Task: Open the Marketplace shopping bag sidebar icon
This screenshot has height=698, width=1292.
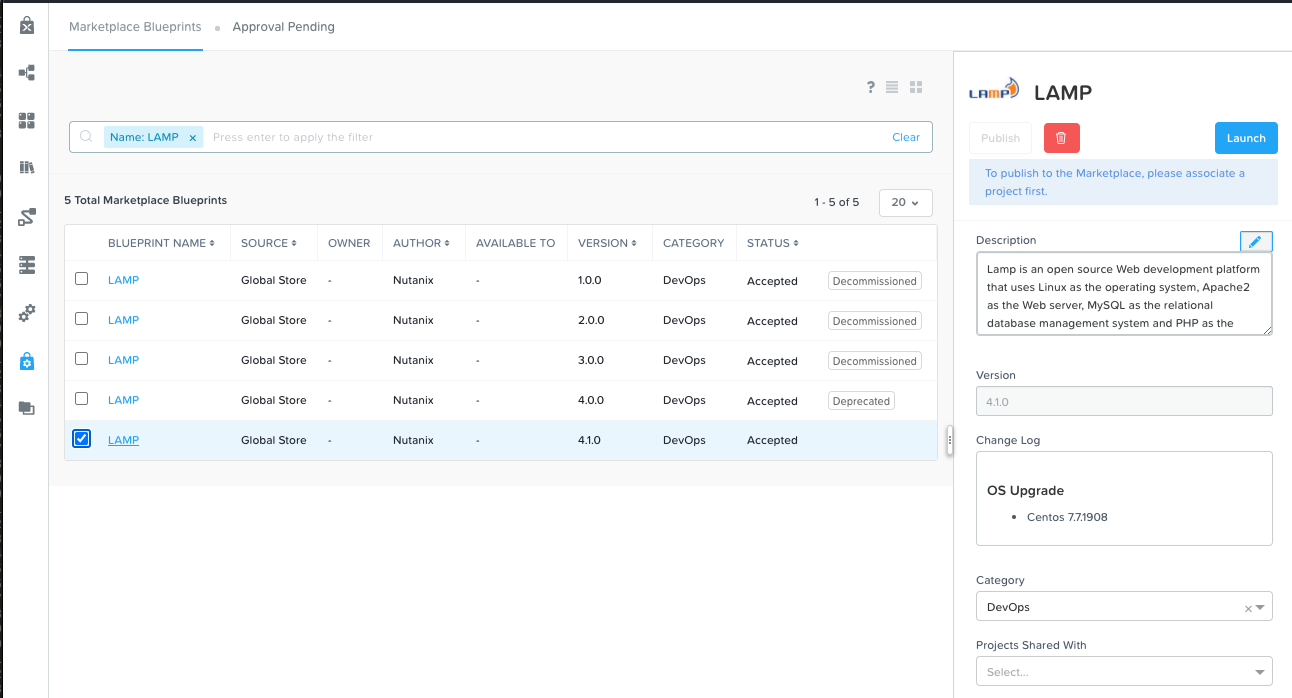Action: (27, 26)
